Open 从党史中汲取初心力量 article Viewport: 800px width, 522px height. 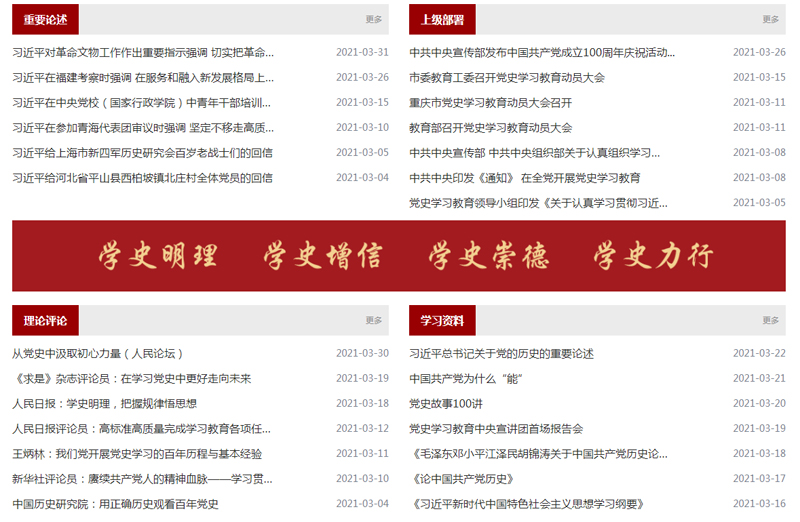coord(97,353)
